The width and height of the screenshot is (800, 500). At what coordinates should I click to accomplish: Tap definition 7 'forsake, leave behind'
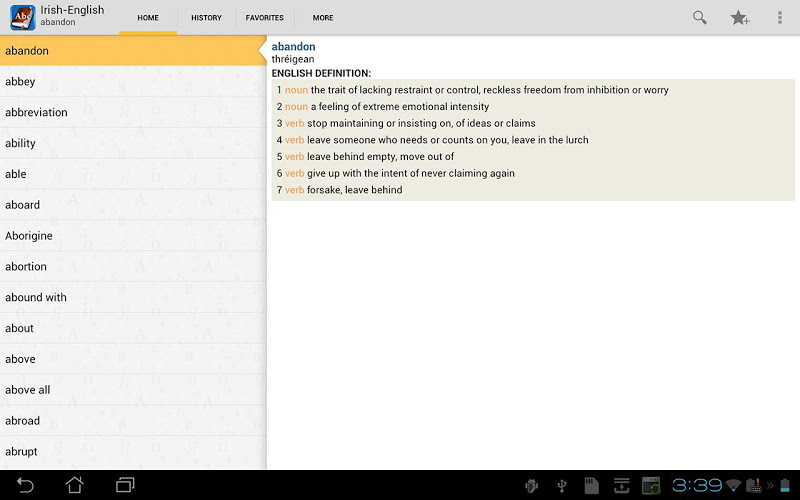tap(339, 190)
